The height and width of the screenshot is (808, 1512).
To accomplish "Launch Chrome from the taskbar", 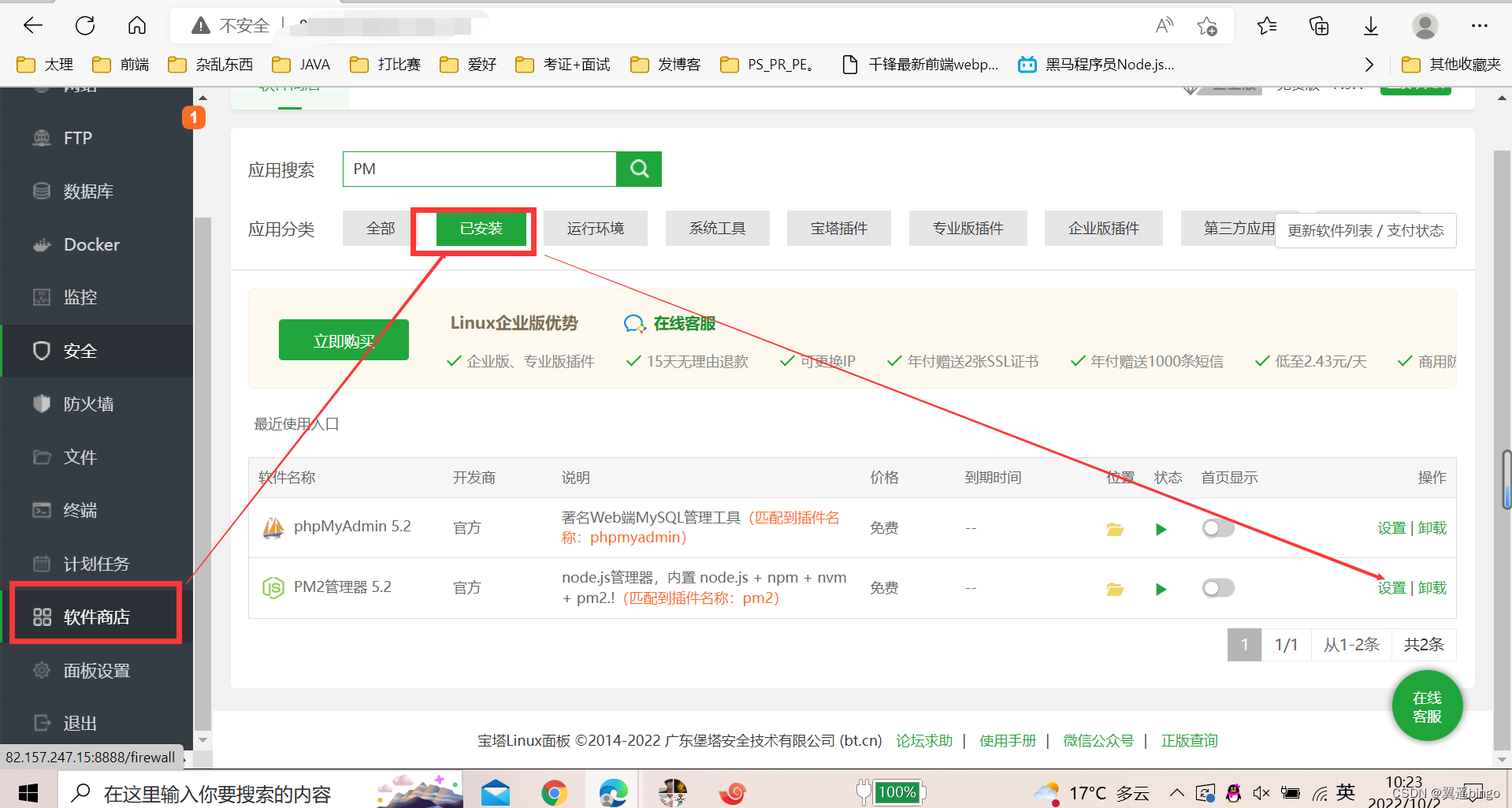I will [554, 792].
